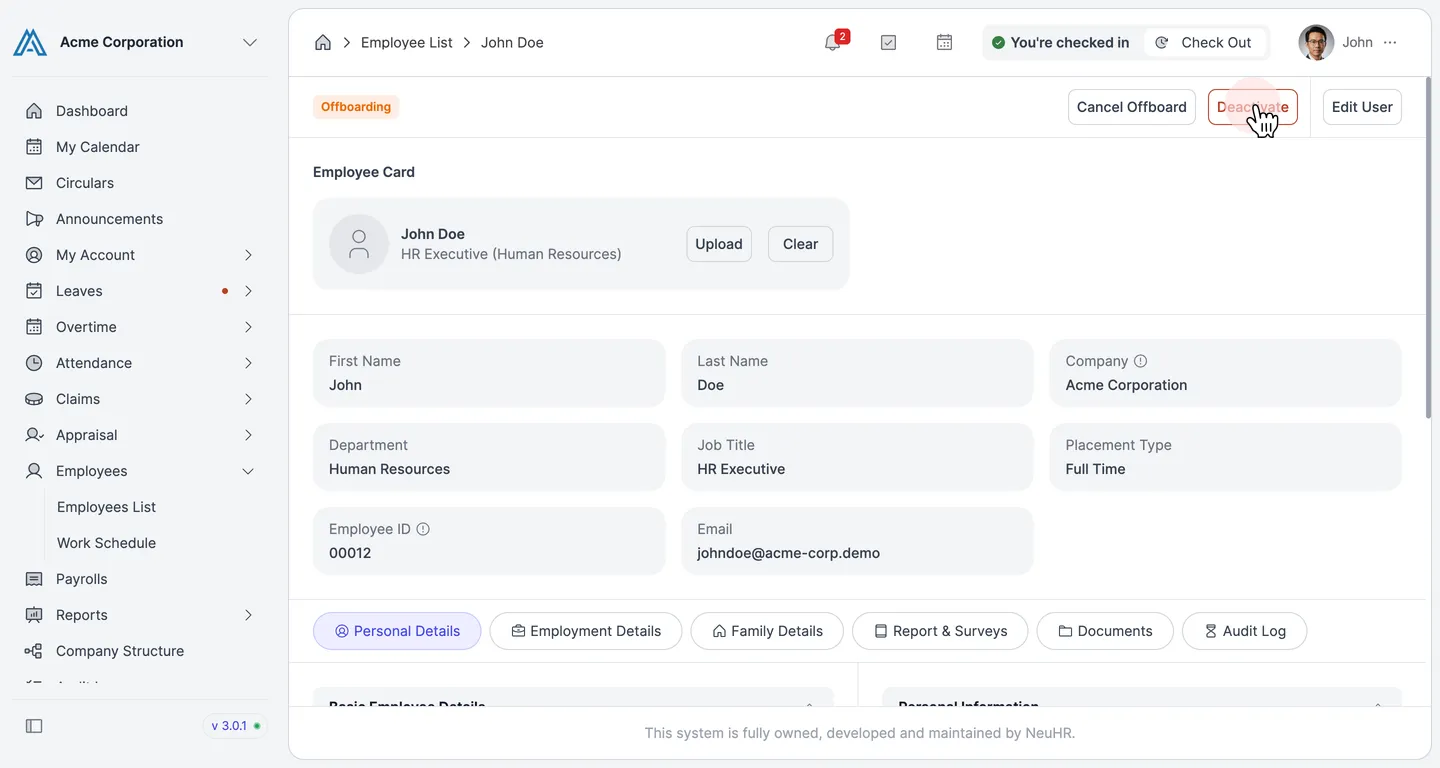1440x768 pixels.
Task: Click the Payrolls sidebar icon
Action: pos(34,579)
